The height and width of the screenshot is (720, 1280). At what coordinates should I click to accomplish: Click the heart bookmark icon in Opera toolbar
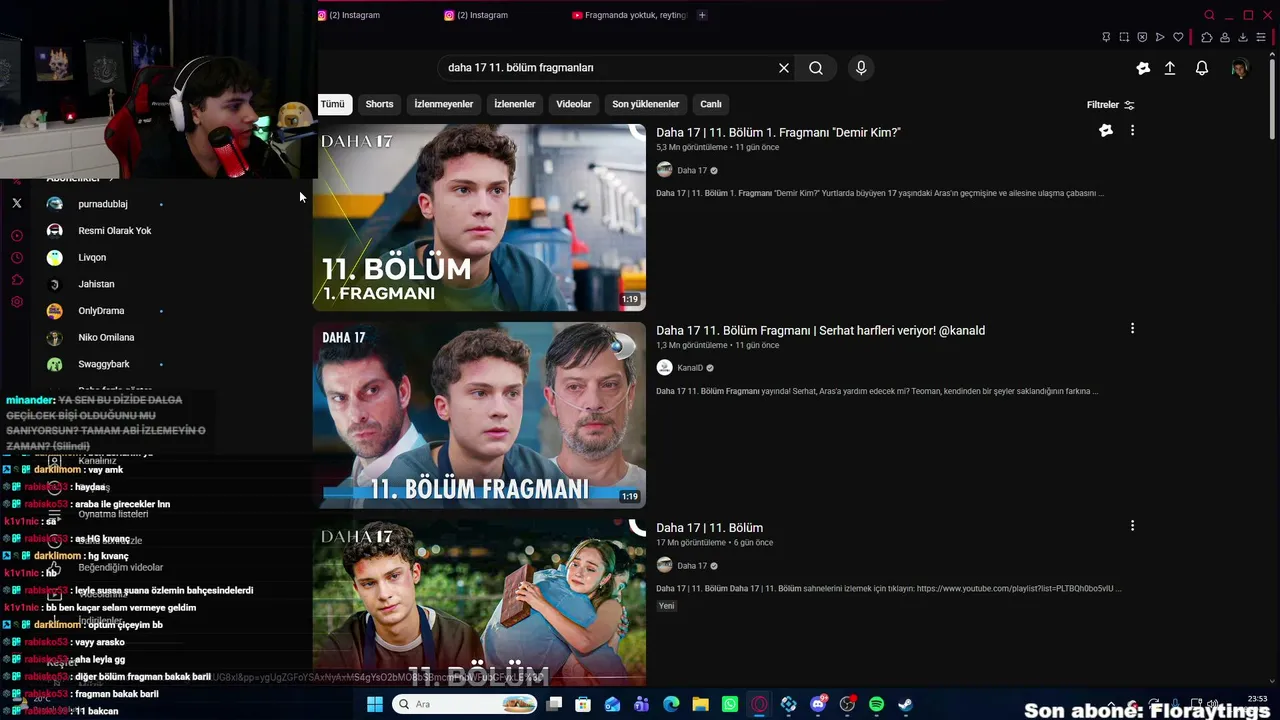[1178, 37]
